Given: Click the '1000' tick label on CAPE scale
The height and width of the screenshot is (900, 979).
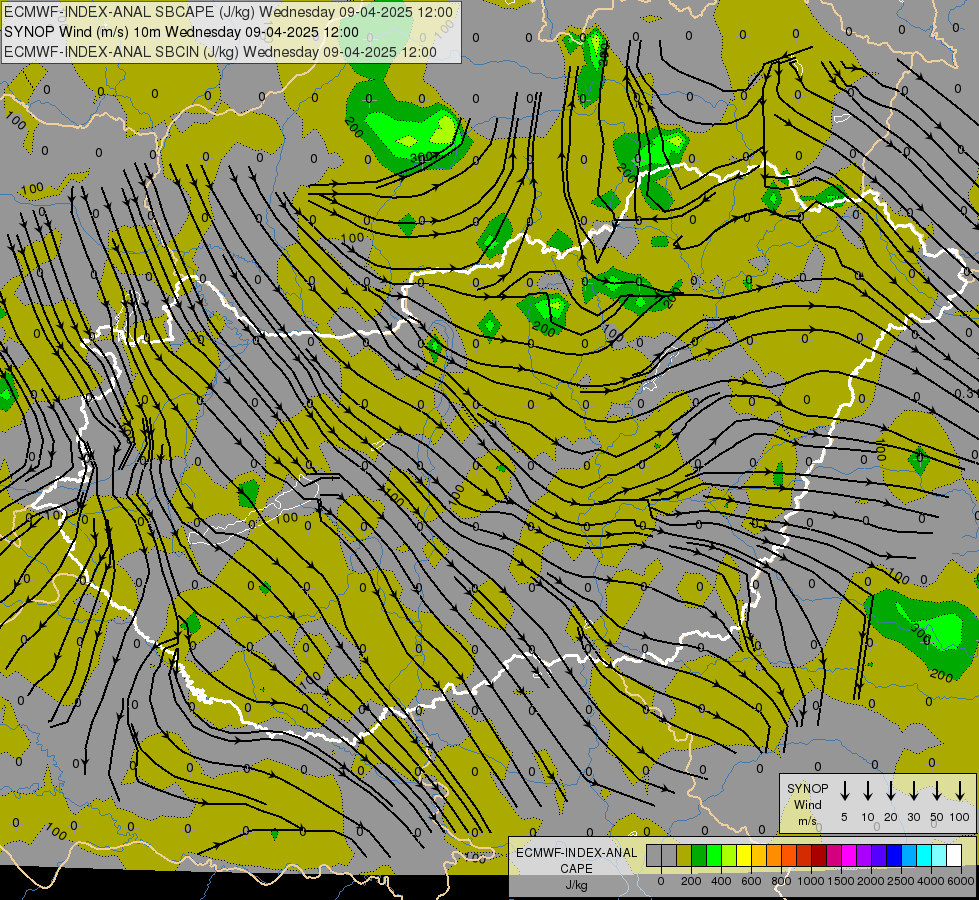Looking at the screenshot, I should coord(811,881).
